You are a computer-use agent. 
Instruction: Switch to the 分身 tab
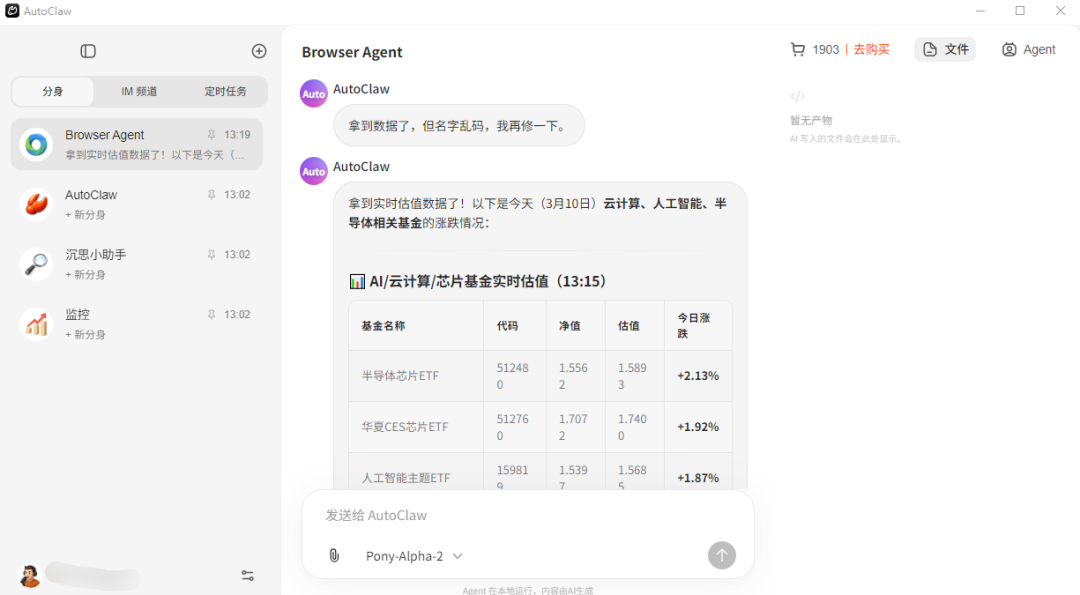tap(53, 91)
